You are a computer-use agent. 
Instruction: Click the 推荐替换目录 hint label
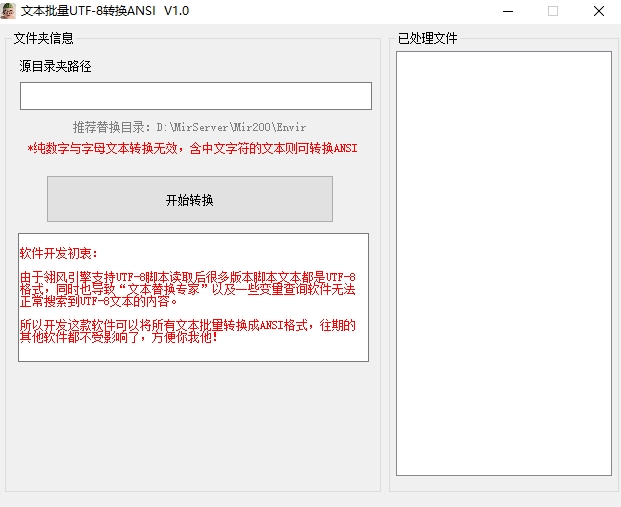coord(113,128)
